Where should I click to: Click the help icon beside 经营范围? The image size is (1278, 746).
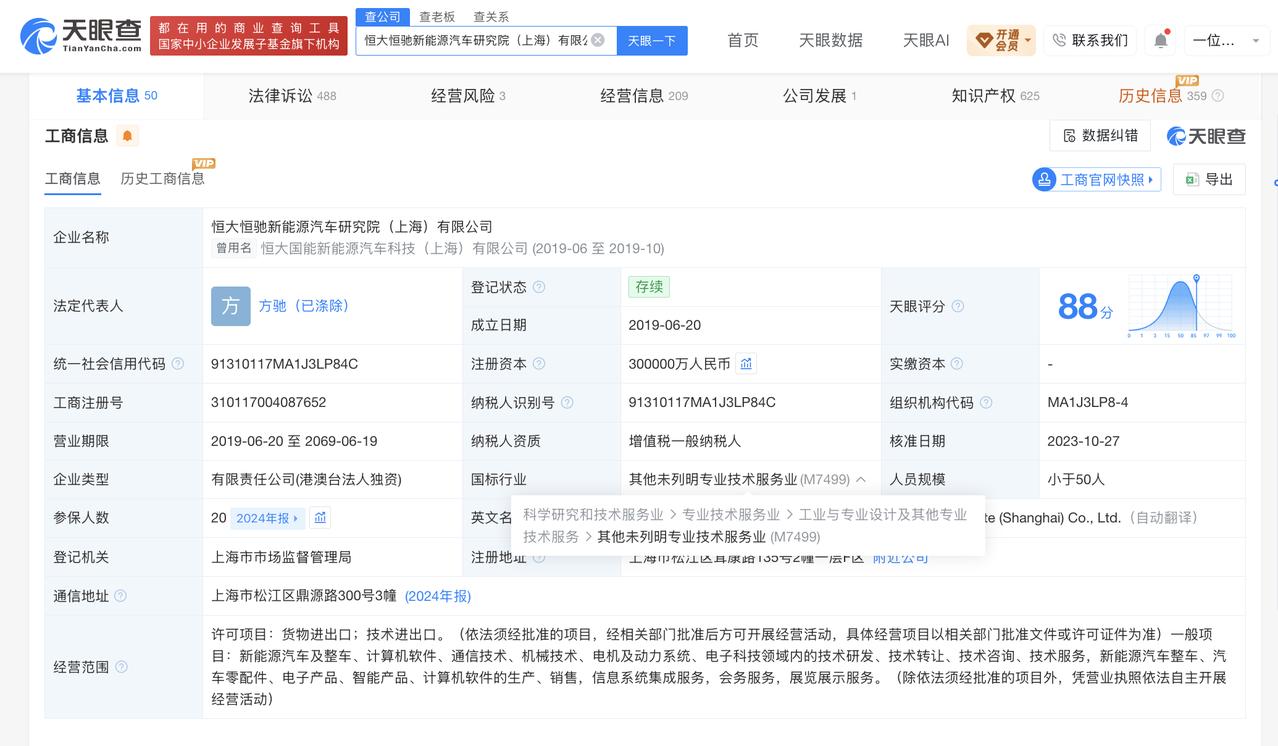120,667
